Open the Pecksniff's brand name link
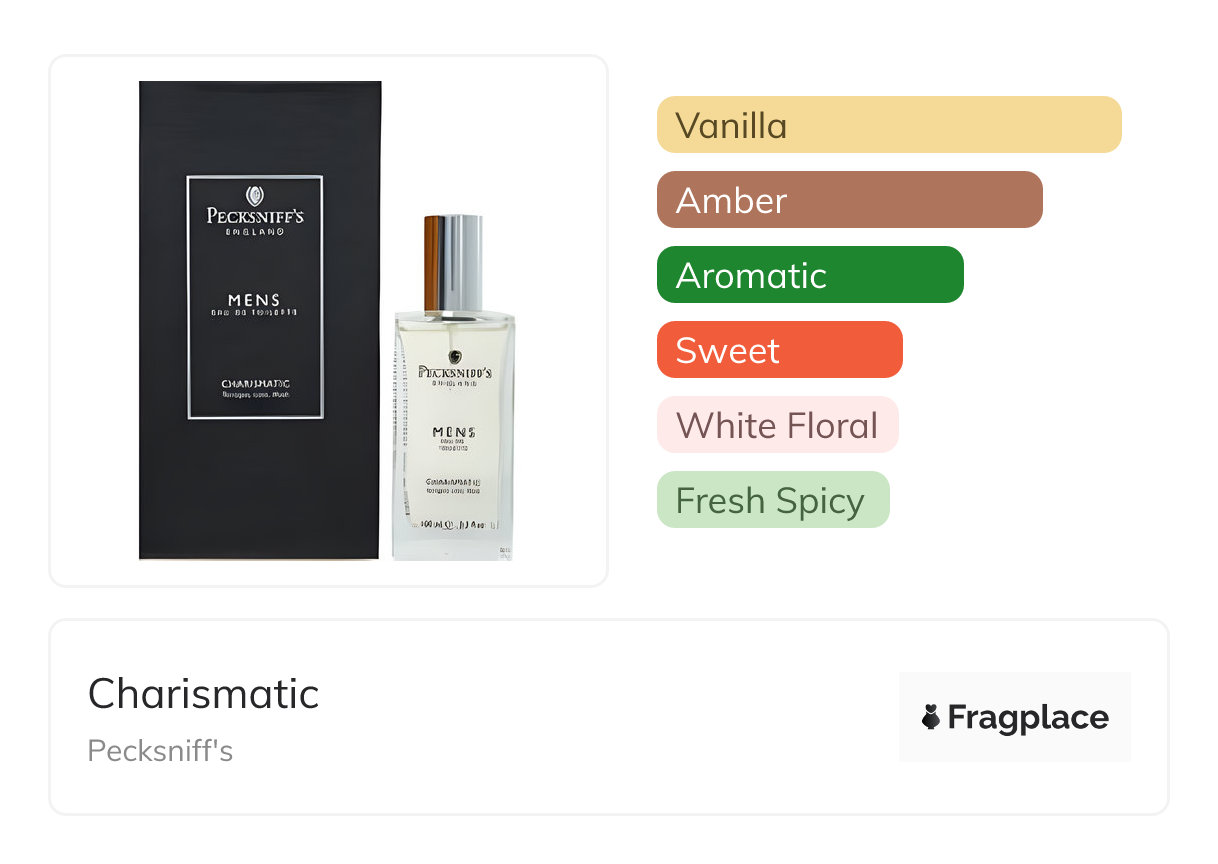 [160, 751]
